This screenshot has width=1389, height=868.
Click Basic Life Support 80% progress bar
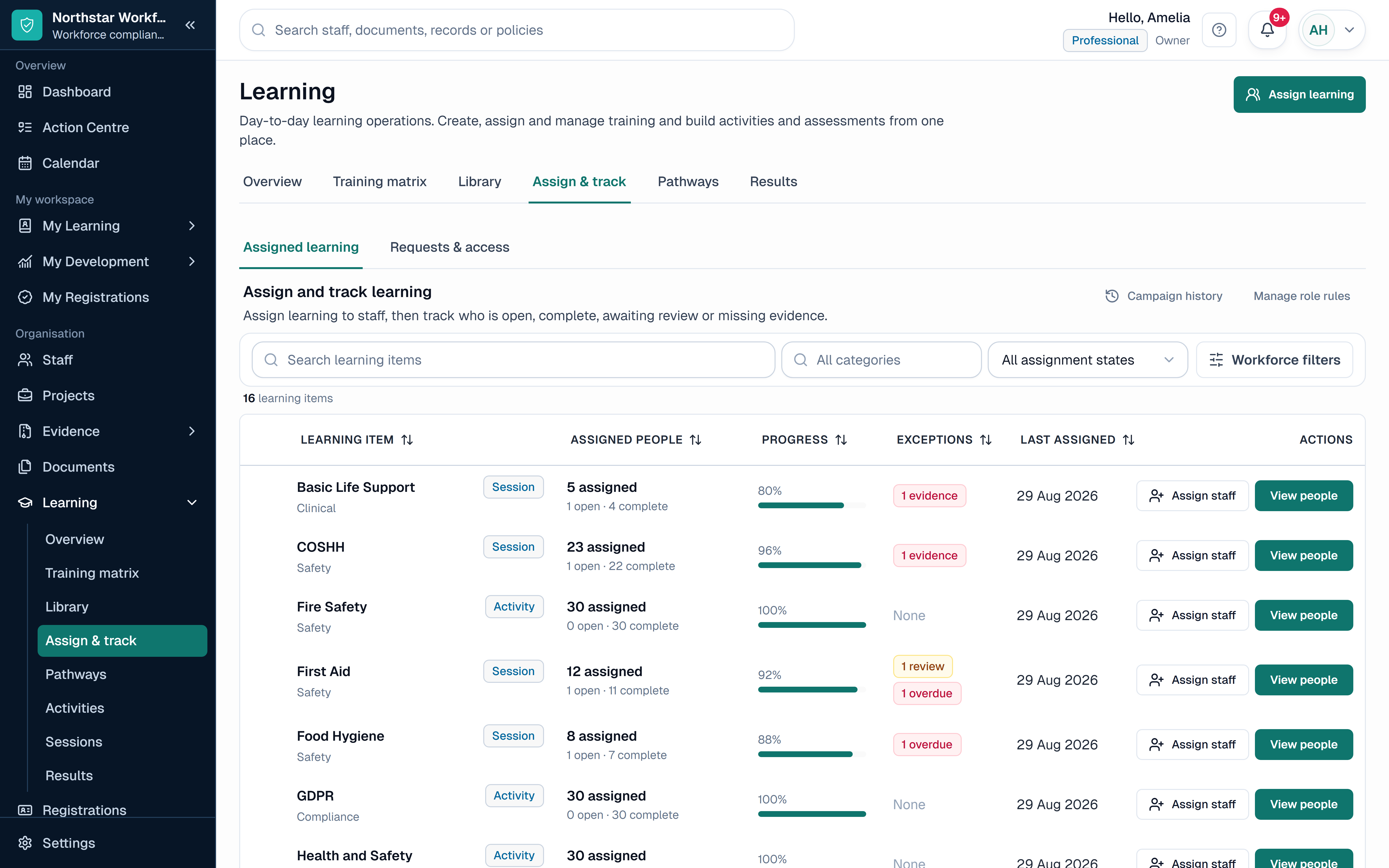pos(812,505)
